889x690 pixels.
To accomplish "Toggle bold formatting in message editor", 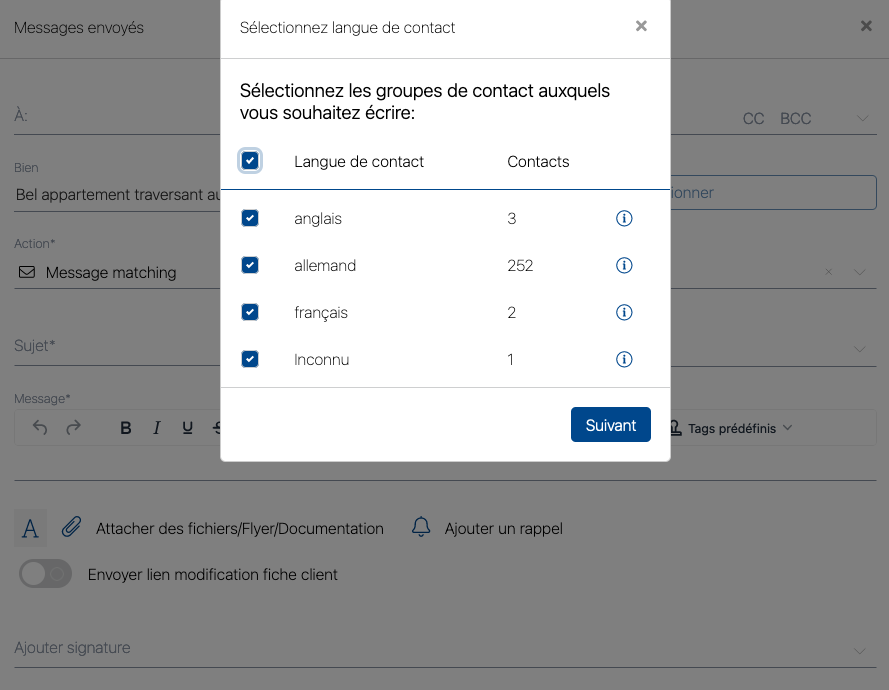I will pos(126,428).
